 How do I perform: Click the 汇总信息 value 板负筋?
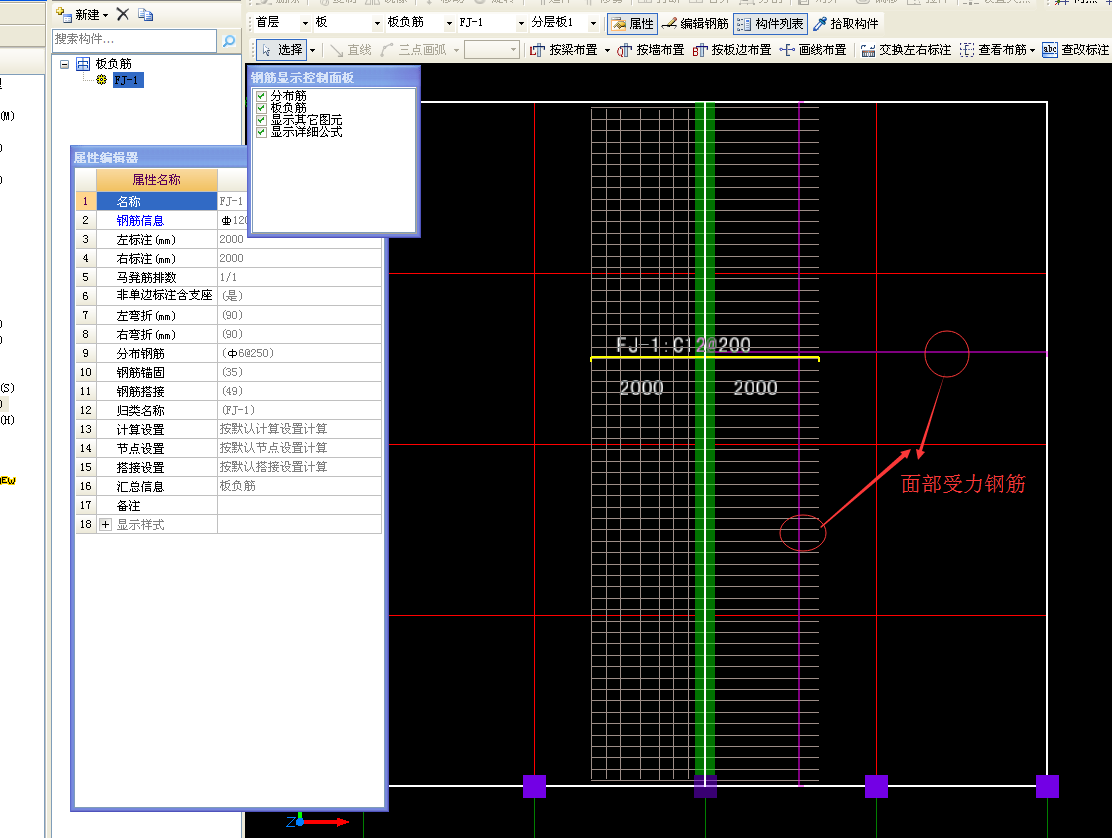[299, 486]
